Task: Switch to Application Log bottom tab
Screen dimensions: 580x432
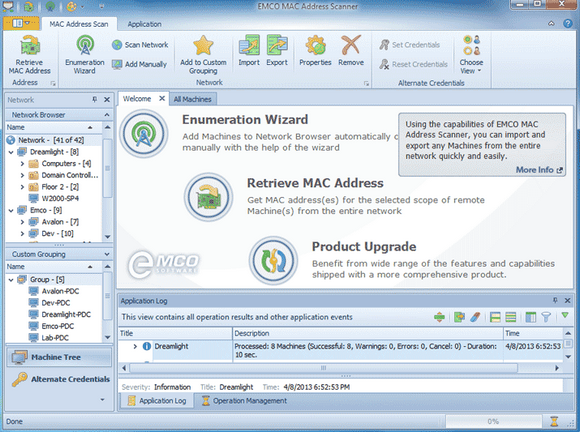Action: [156, 401]
